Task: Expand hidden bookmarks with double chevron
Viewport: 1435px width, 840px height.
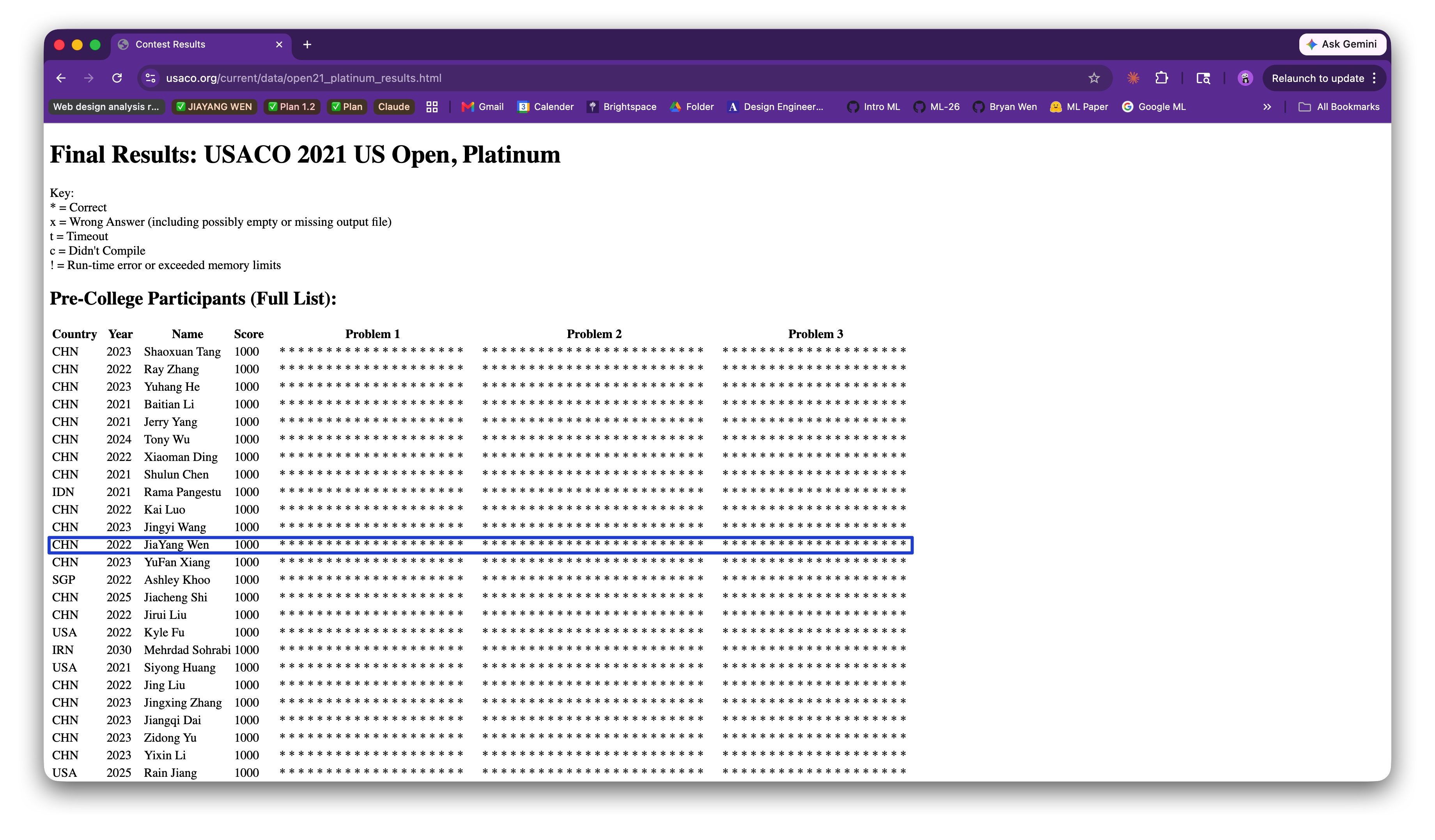Action: (x=1267, y=106)
